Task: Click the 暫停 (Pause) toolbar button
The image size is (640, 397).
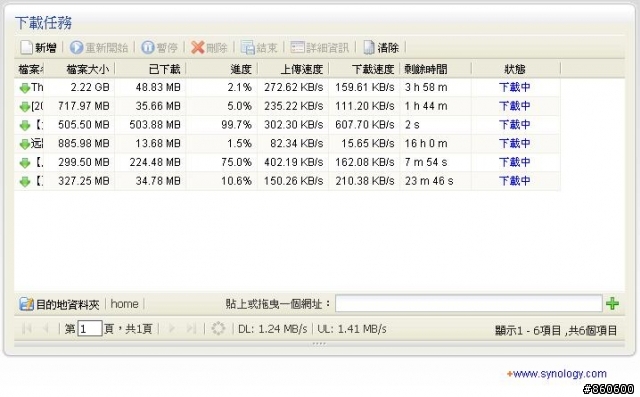Action: pos(160,48)
